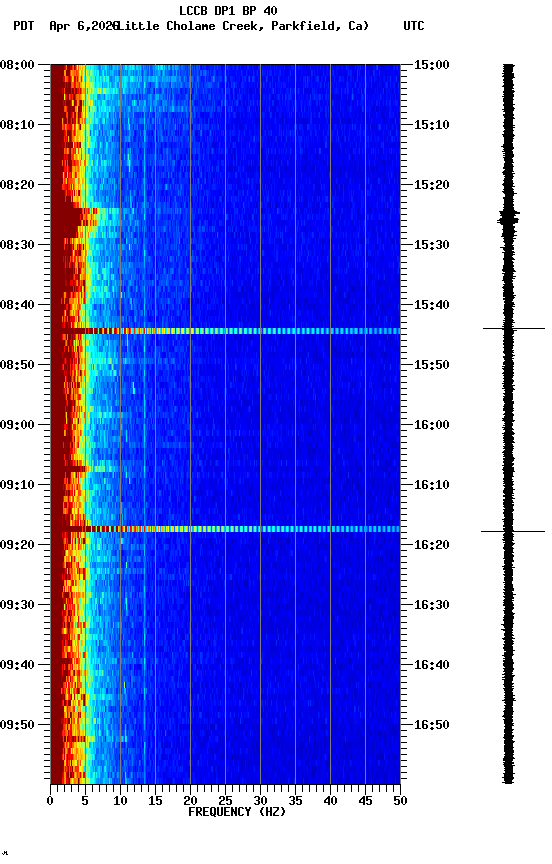Screen dimensions: 552x864
Task: Click the 15:40 UTC time label
Action: [432, 305]
